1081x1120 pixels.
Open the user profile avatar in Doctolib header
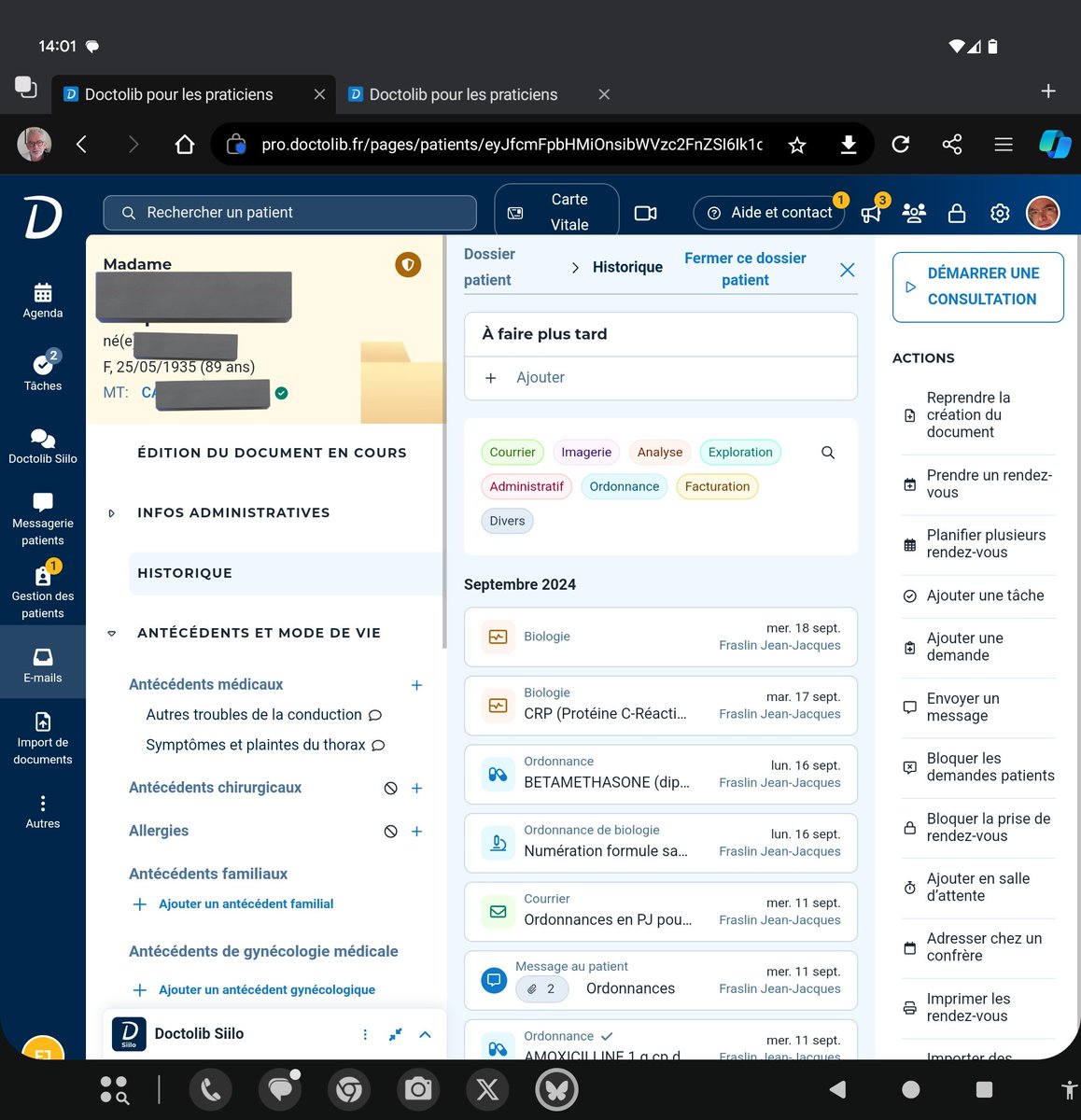coord(1043,213)
